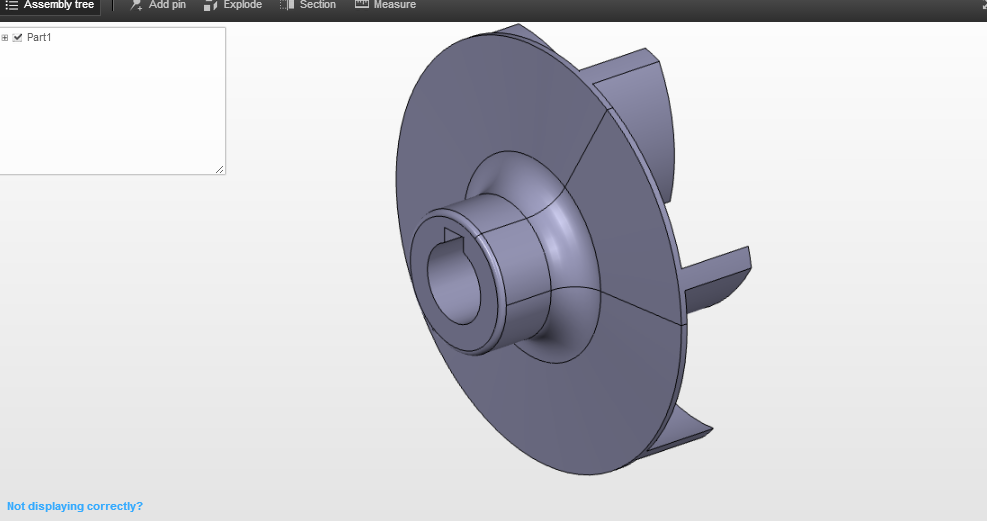Select the Section tool
The width and height of the screenshot is (987, 521).
[308, 5]
